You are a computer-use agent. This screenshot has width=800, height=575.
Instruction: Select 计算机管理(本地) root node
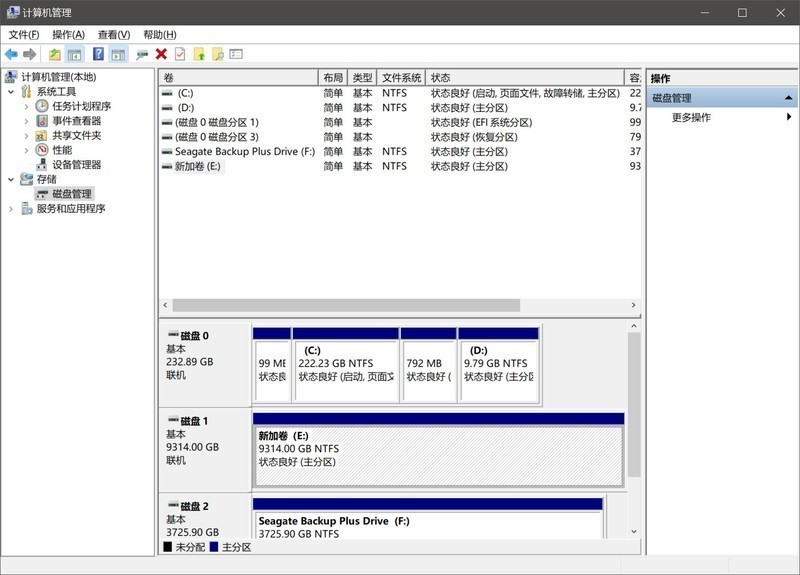59,77
